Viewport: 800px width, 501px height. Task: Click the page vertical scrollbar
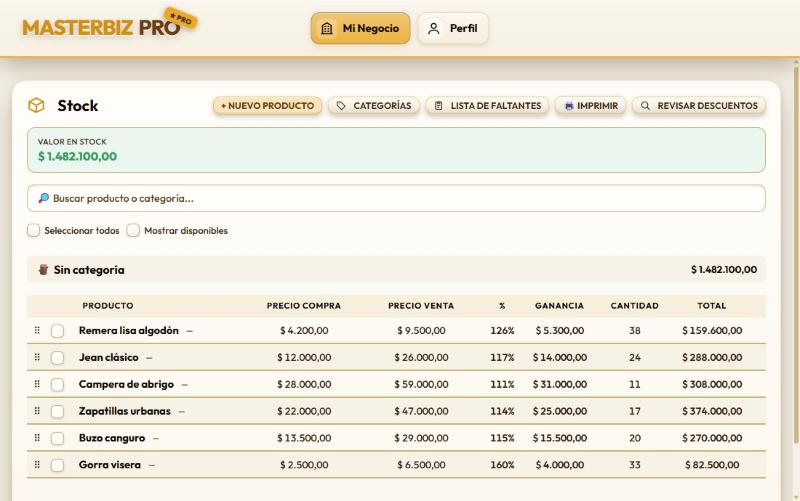click(x=796, y=255)
